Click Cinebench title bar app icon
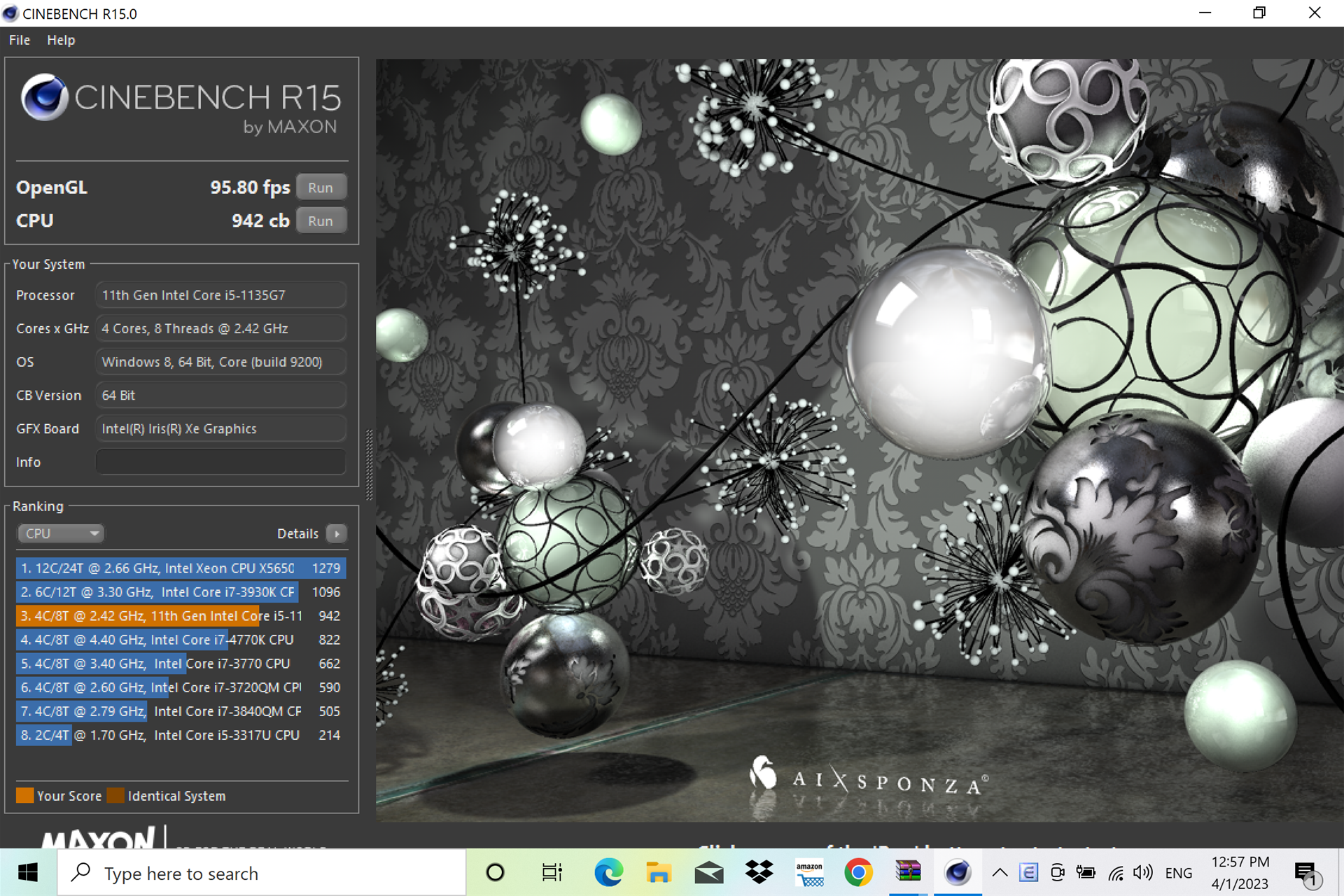The image size is (1344, 896). tap(10, 13)
